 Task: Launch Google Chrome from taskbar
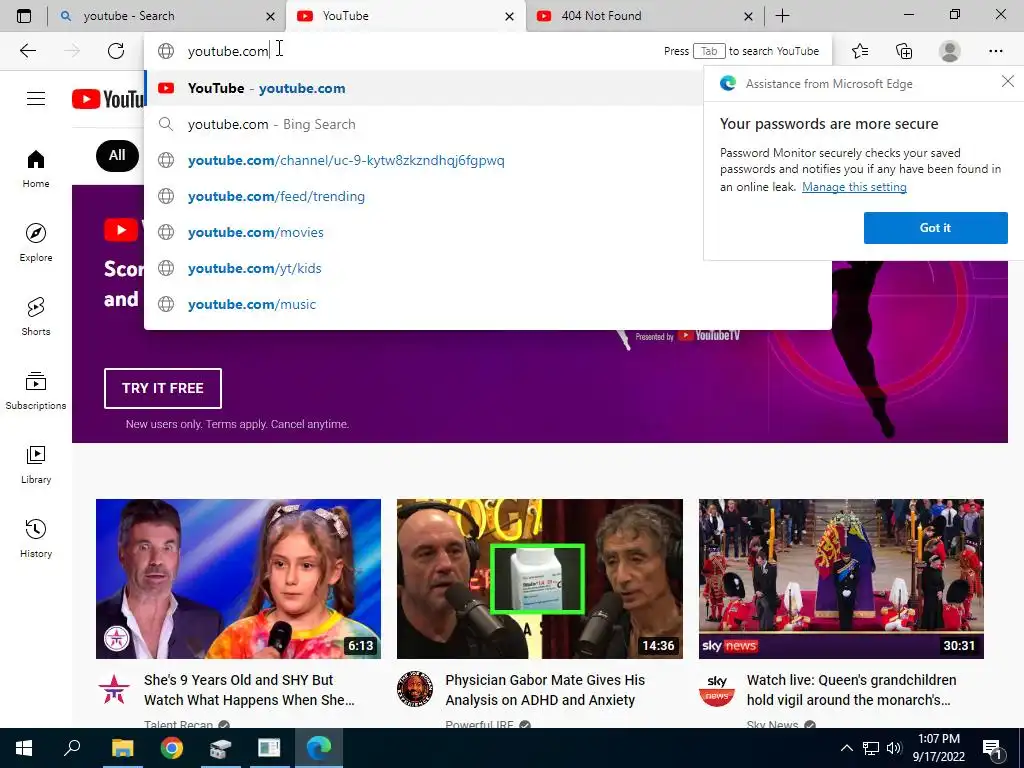click(171, 748)
